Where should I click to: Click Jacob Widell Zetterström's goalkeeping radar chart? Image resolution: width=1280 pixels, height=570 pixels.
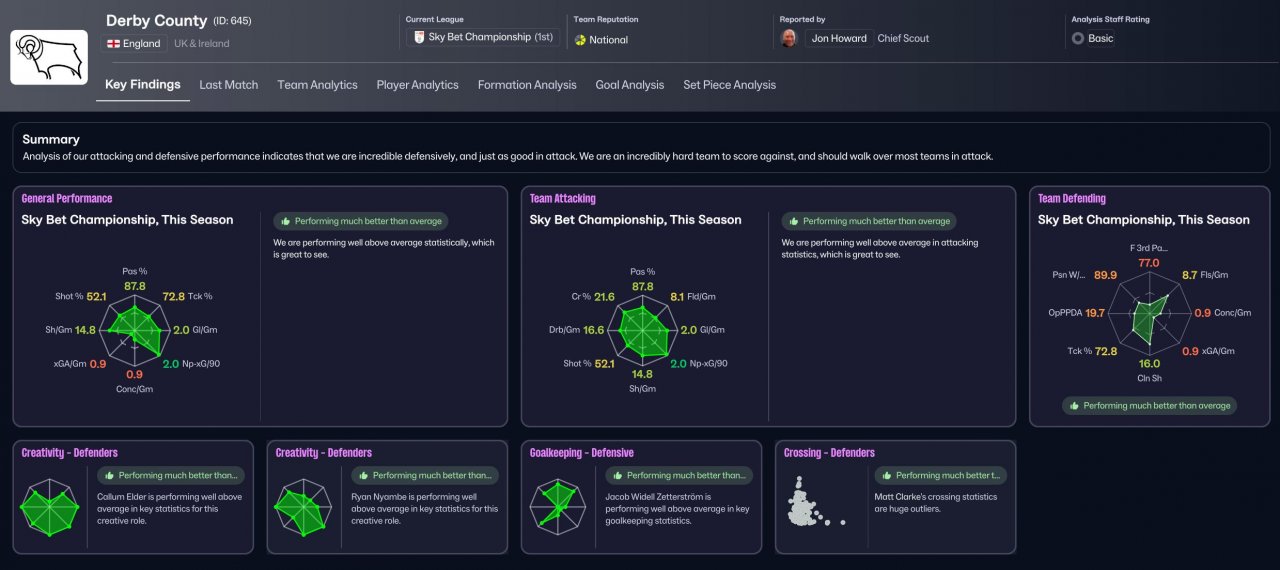pyautogui.click(x=557, y=507)
